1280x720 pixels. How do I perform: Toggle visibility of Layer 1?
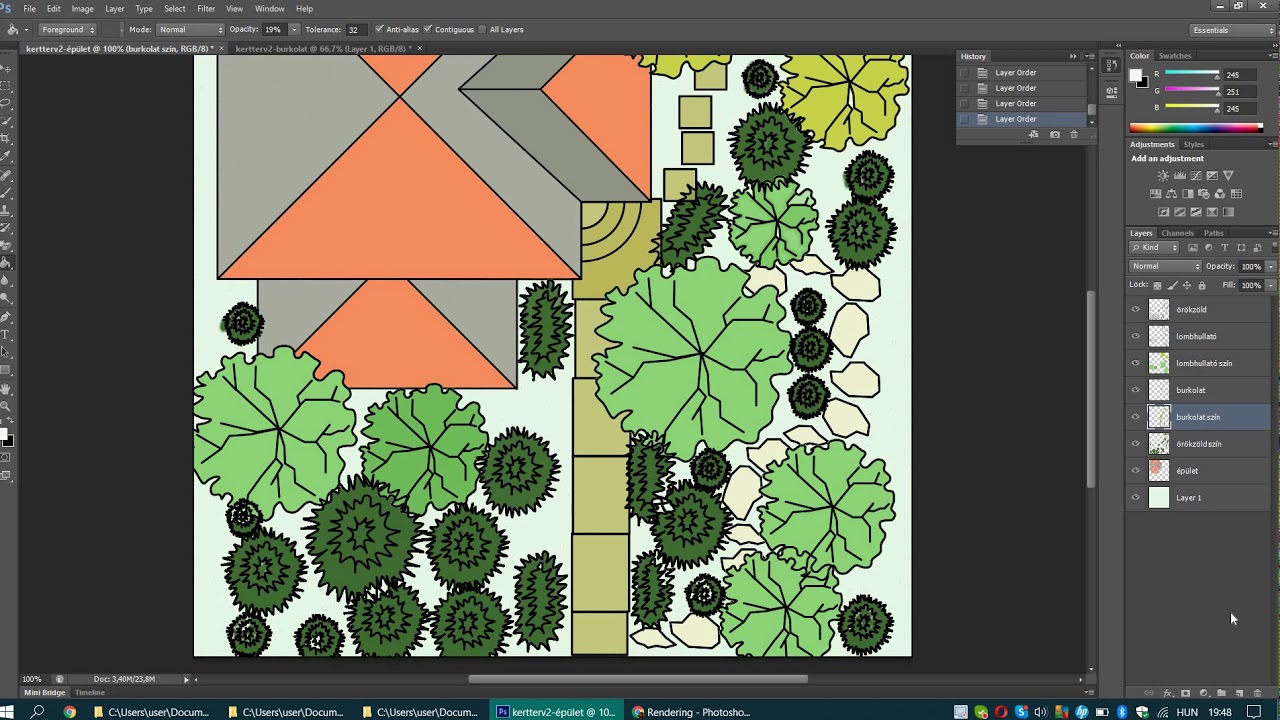tap(1135, 497)
